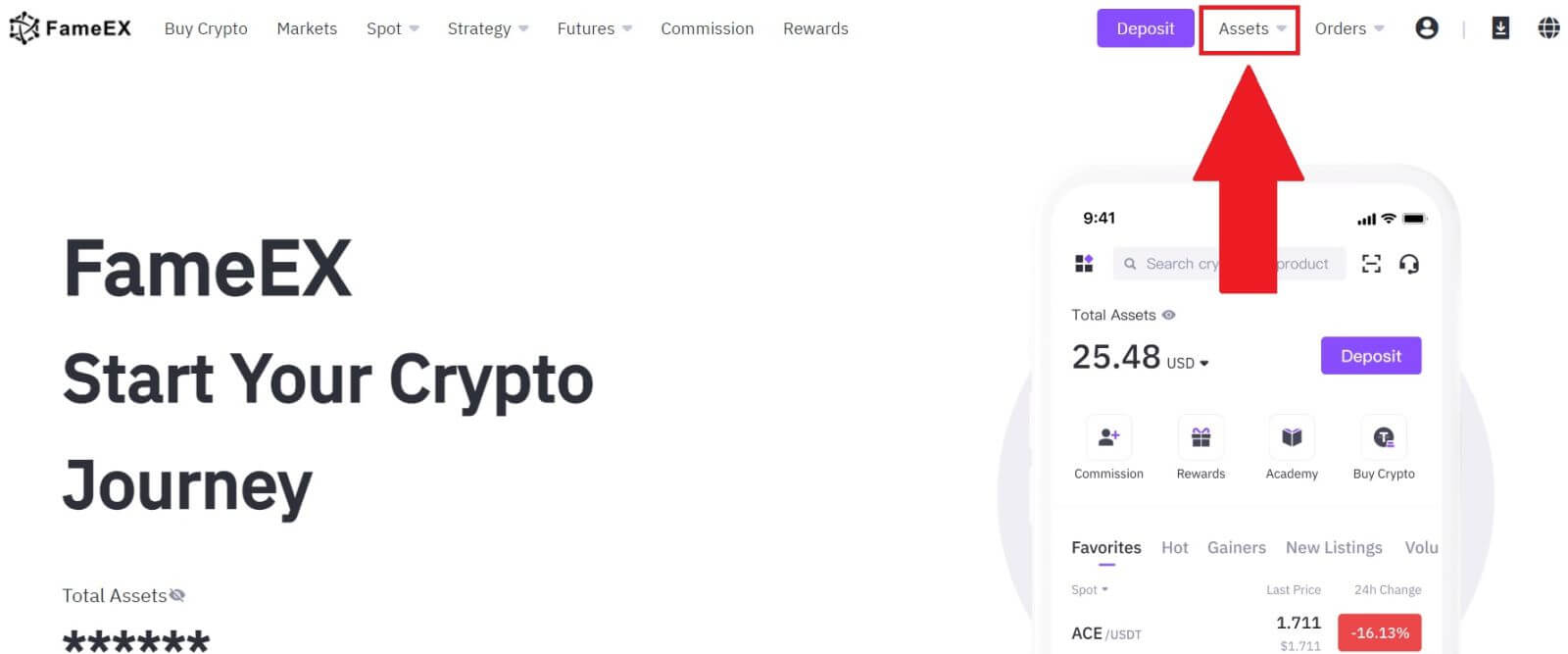Viewport: 1568px width, 654px height.
Task: Expand the Spot dropdown in the navigation bar
Action: click(391, 28)
